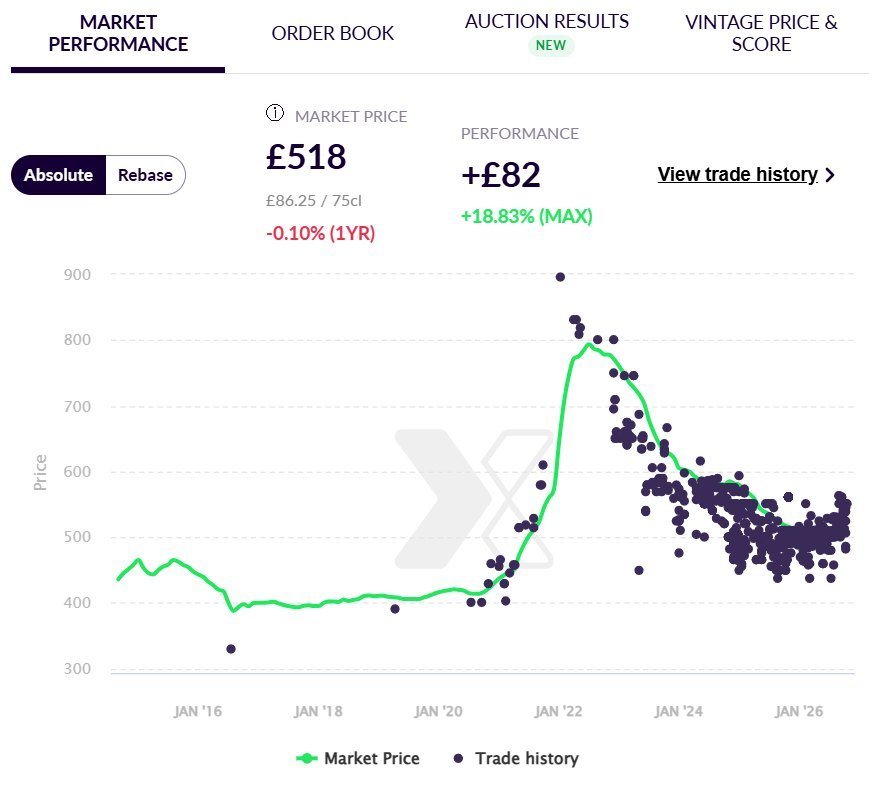This screenshot has height=800, width=877.
Task: Click the green Market Price legend marker
Action: 307,759
